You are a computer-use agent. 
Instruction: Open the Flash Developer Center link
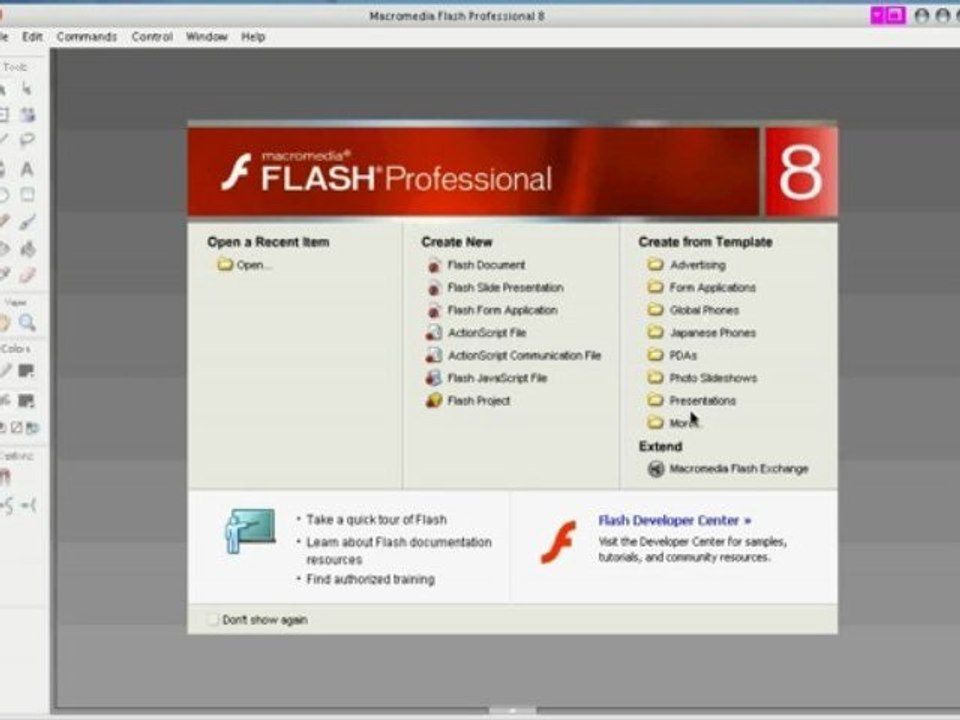(674, 520)
